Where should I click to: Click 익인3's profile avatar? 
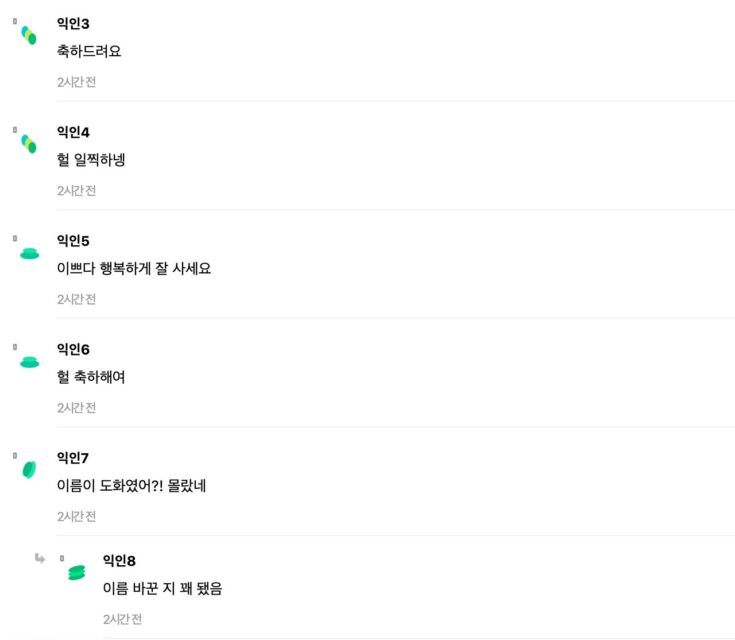[30, 35]
